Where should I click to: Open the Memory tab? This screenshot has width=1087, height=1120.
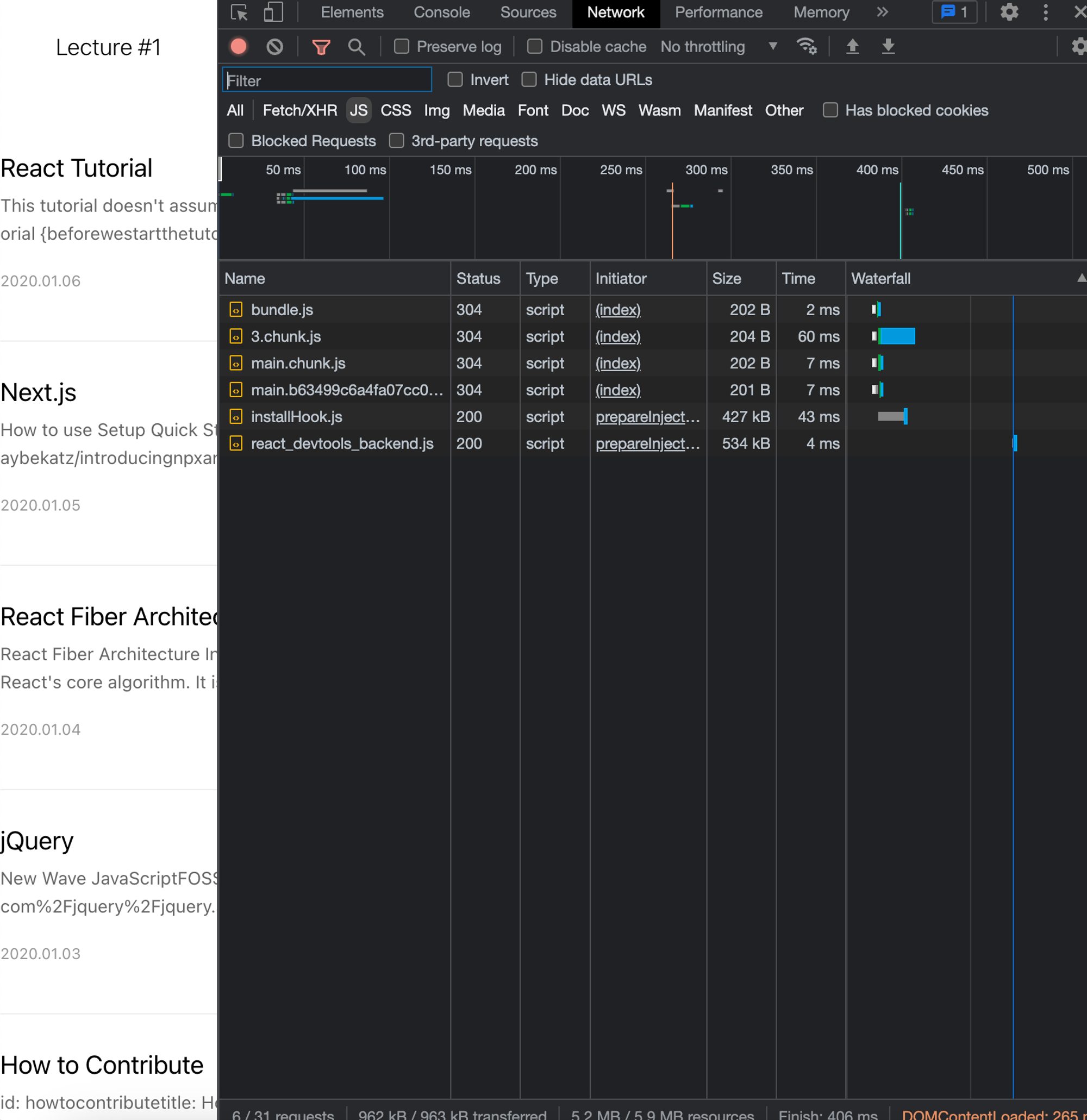tap(821, 12)
